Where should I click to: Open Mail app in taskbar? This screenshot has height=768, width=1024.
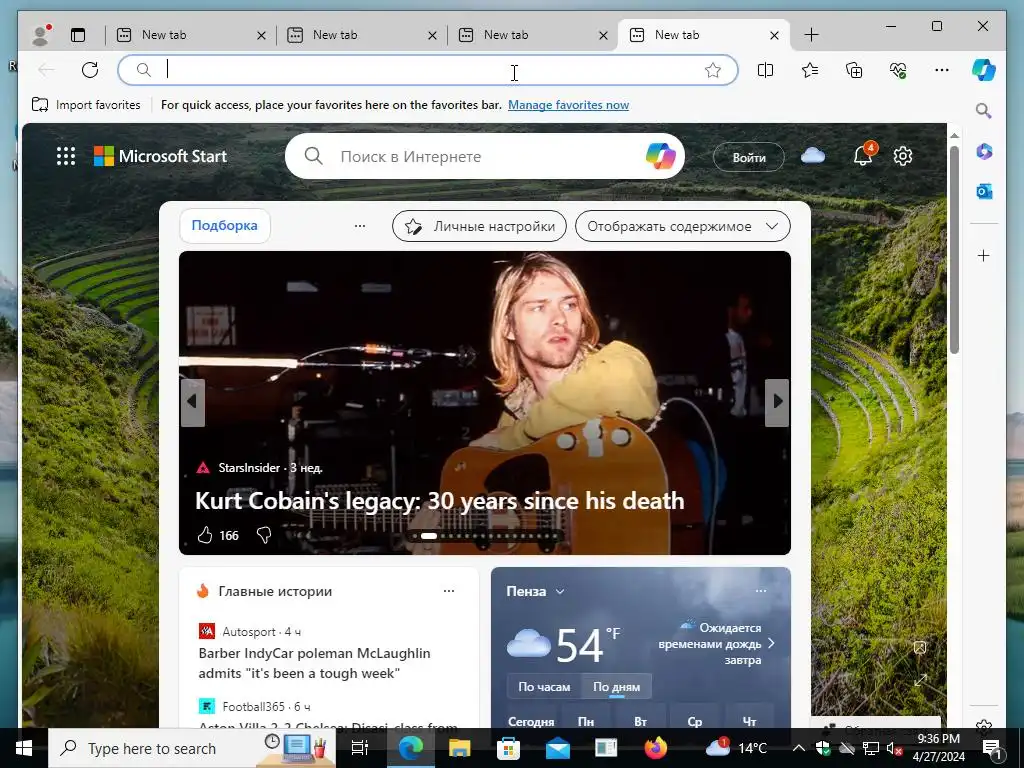558,748
